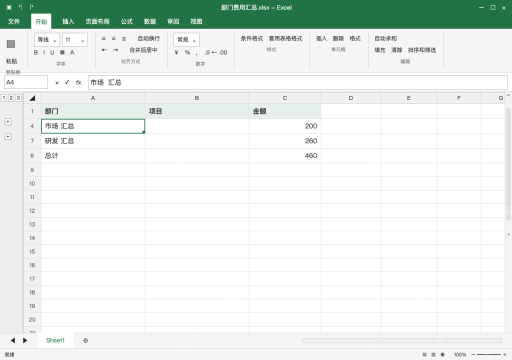Switch to Page Layout view icon
Viewport: 512px width, 360px height.
[x=433, y=355]
